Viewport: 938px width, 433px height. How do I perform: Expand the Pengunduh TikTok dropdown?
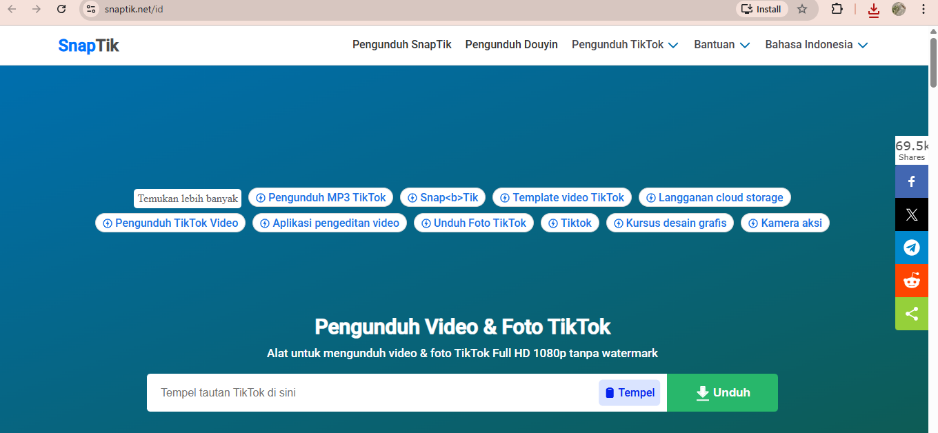[624, 45]
